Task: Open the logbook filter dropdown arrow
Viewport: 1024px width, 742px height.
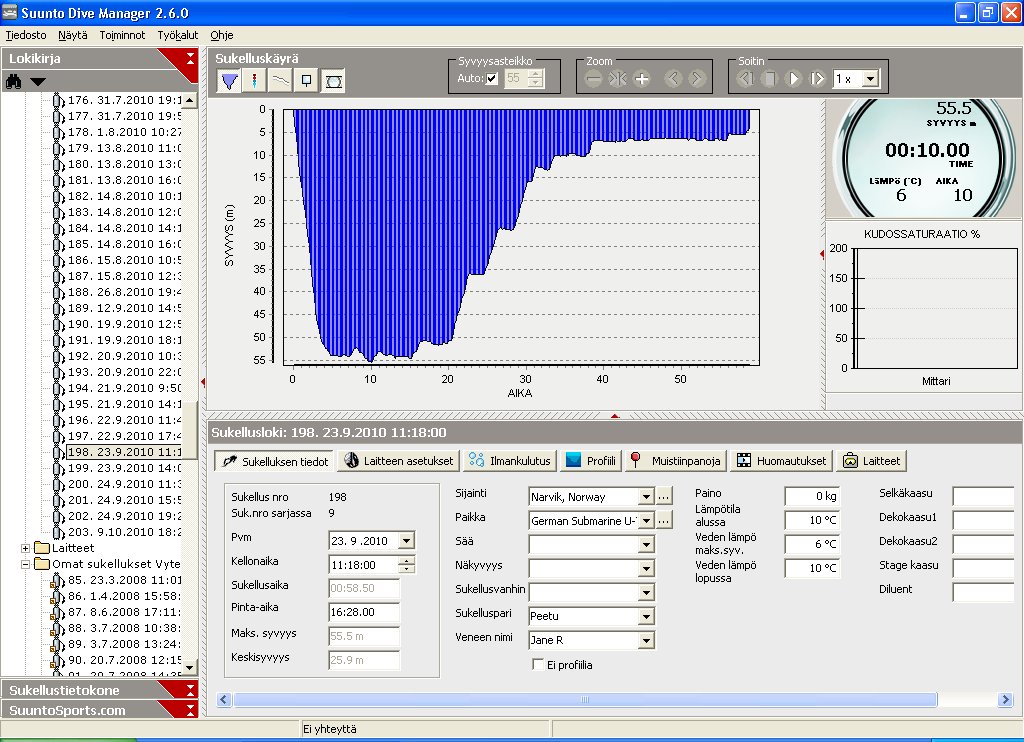Action: 38,82
